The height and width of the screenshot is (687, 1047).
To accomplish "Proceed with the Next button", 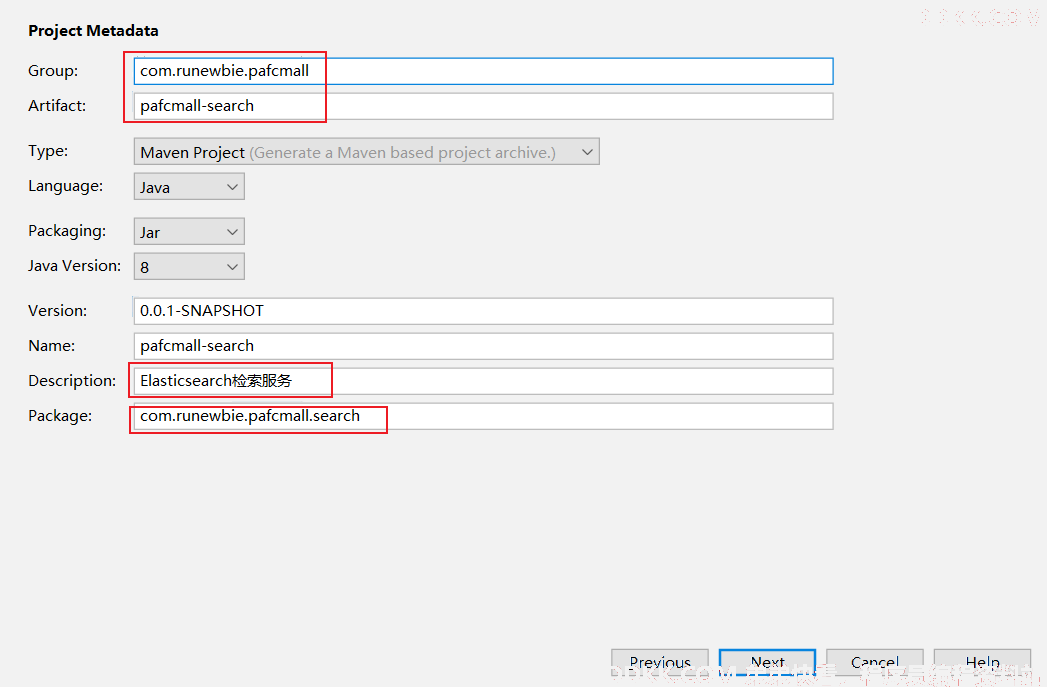I will (x=767, y=663).
